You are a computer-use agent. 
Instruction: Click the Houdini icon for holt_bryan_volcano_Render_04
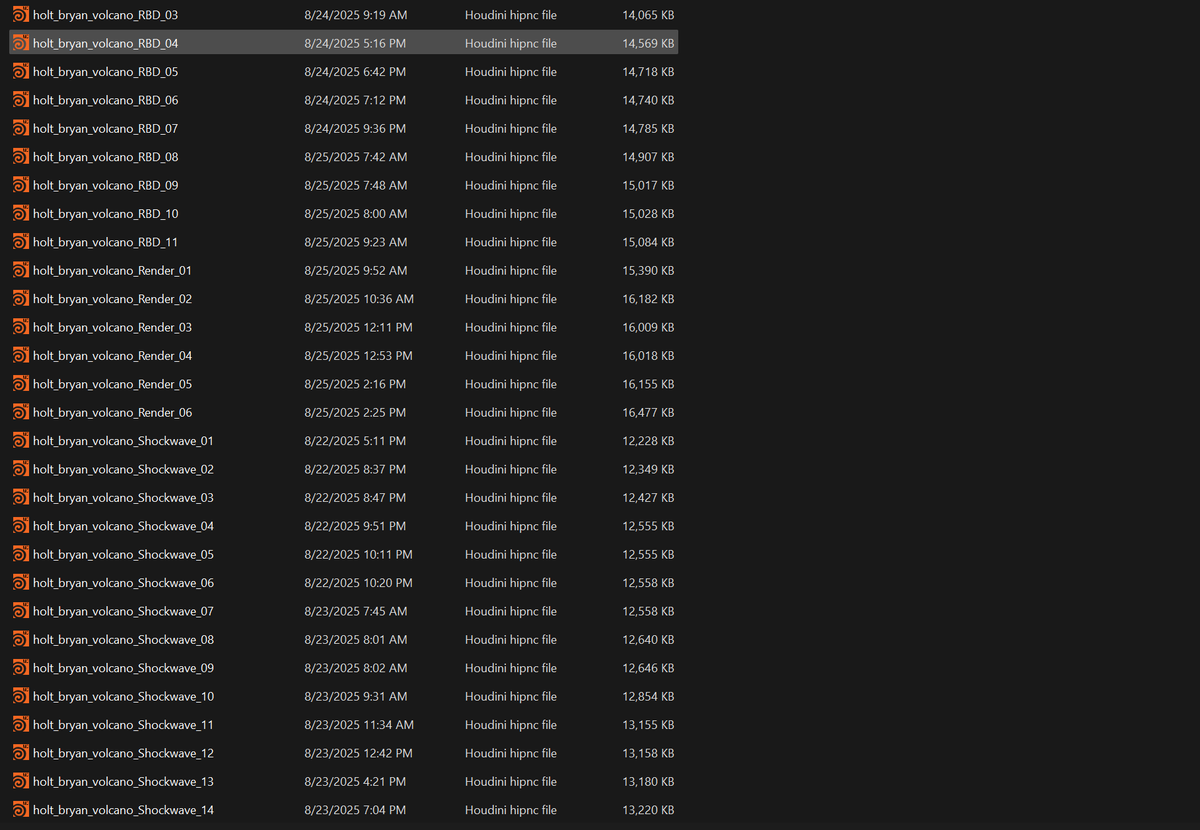(x=21, y=355)
